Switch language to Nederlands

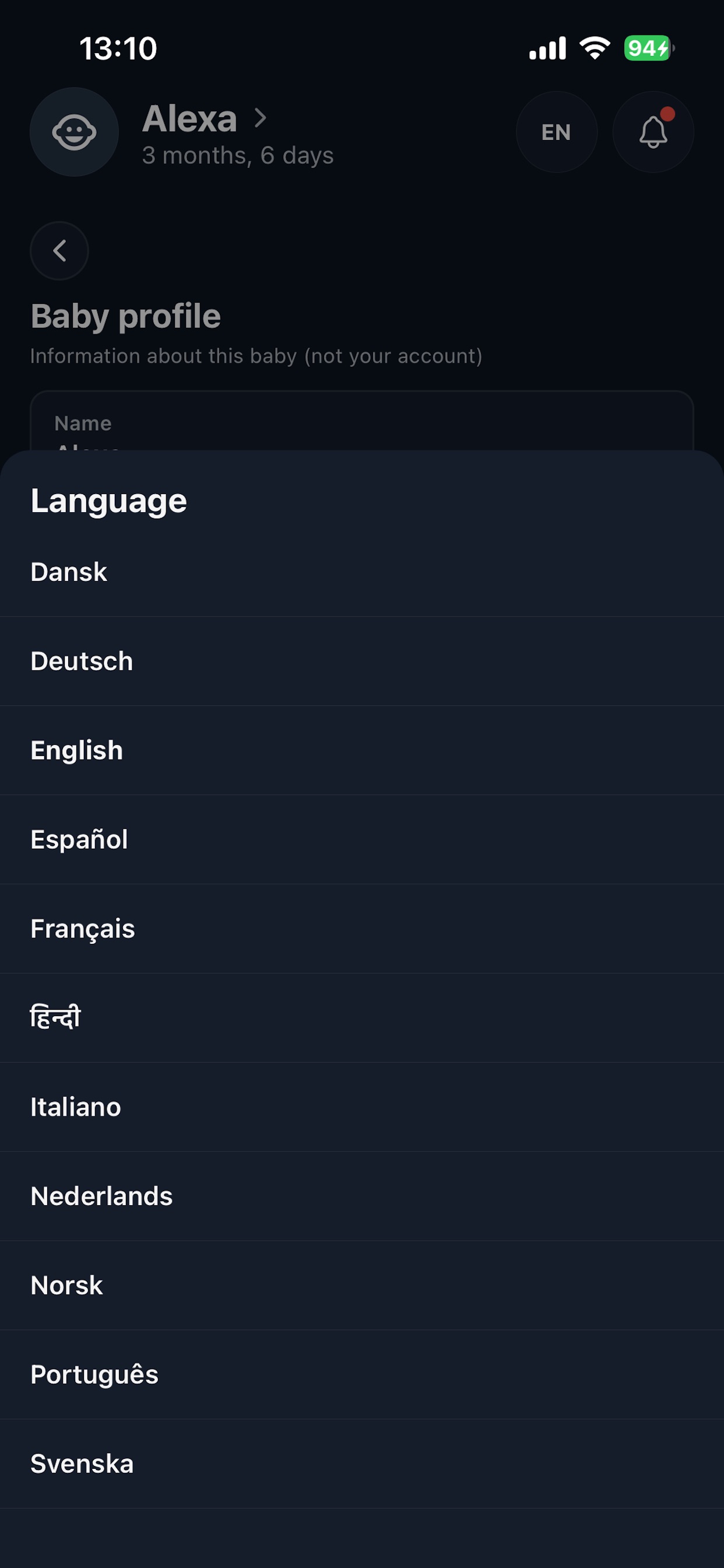point(362,1196)
